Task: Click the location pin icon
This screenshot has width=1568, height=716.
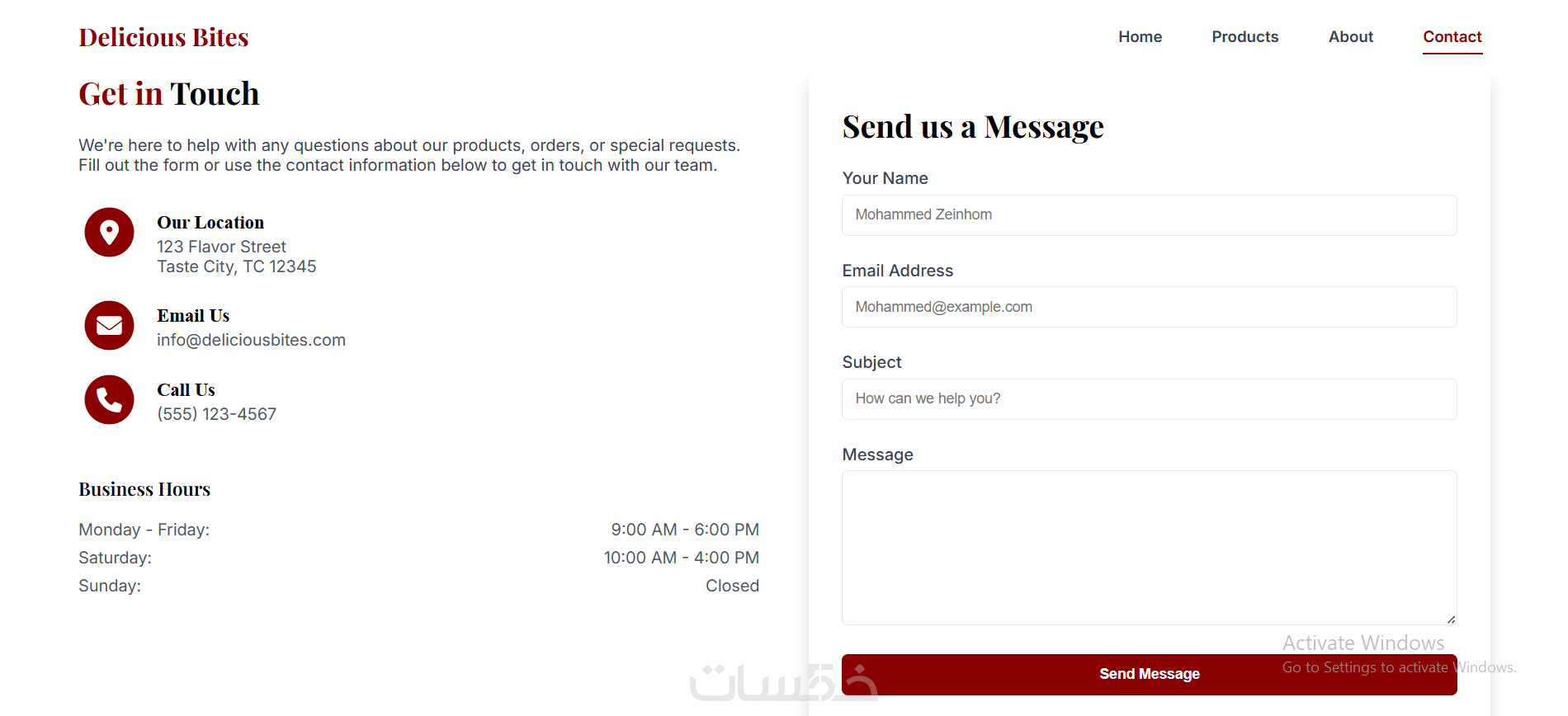Action: 109,232
